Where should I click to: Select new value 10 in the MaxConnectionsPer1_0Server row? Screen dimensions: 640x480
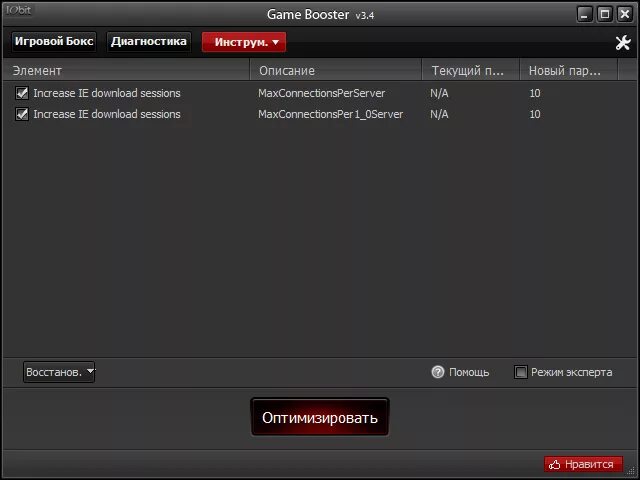(535, 114)
